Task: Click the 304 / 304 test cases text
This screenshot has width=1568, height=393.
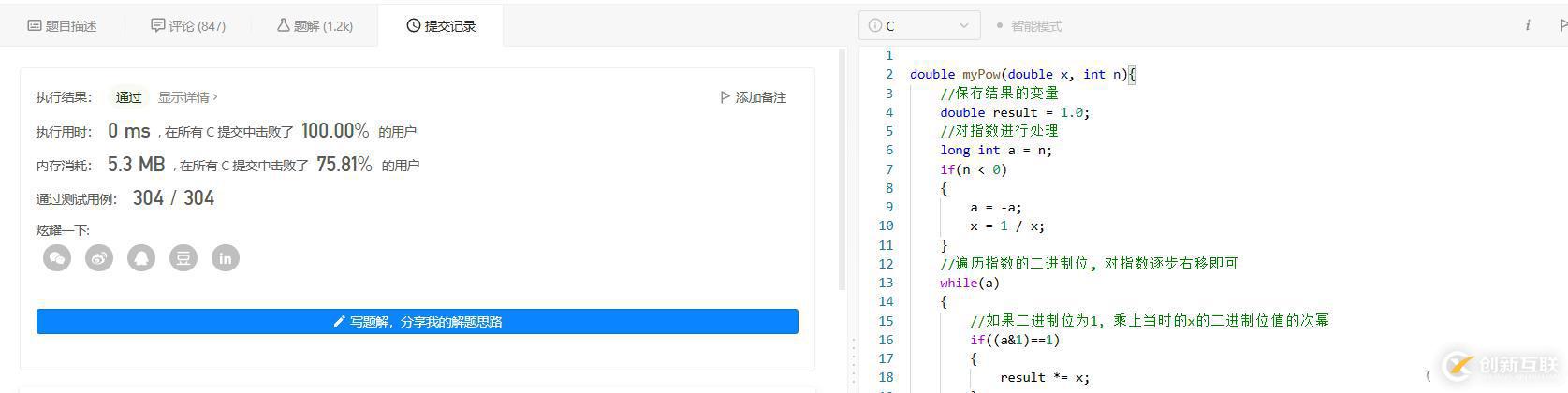Action: 174,198
